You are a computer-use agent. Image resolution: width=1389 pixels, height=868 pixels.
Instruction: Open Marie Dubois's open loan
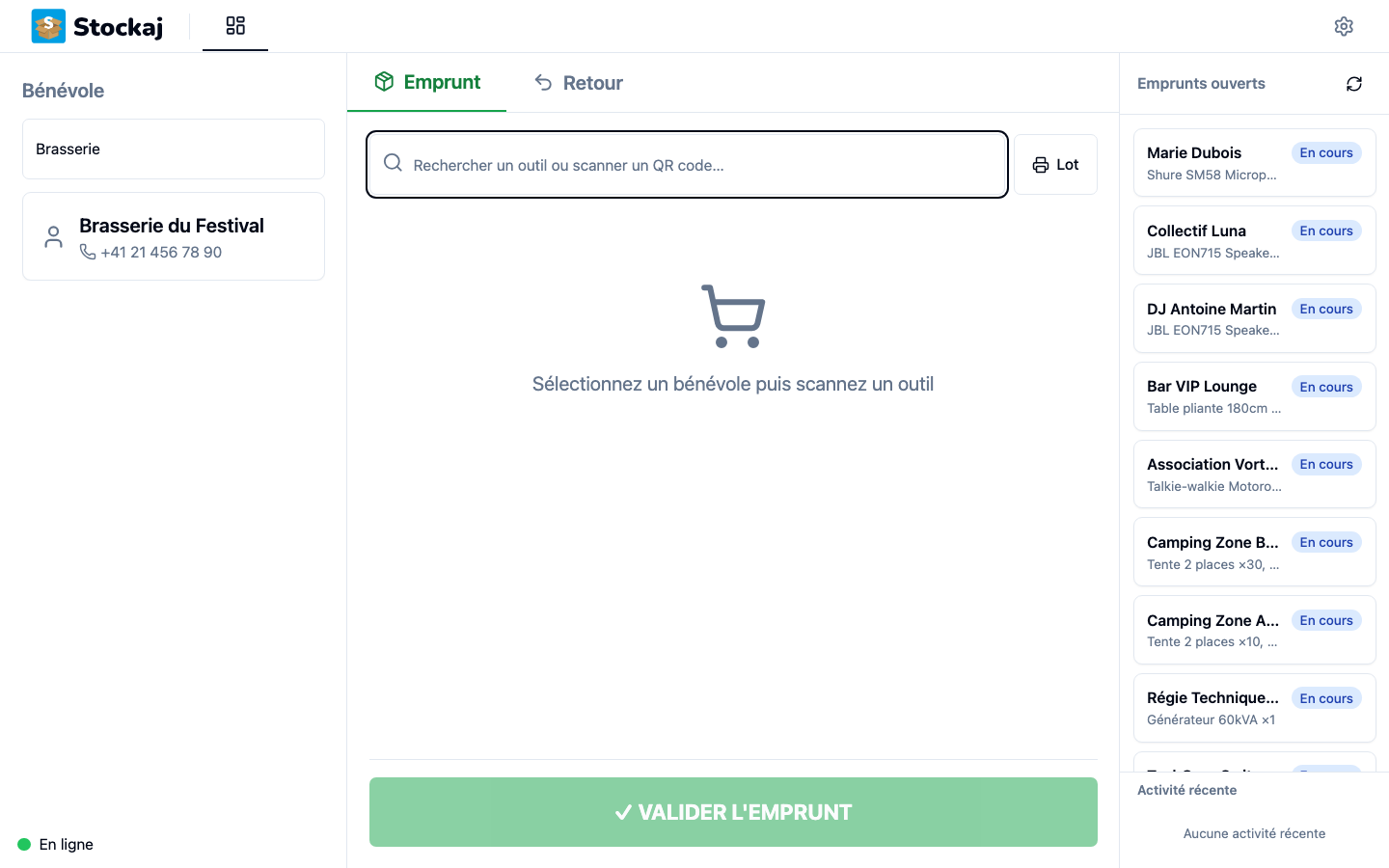[1254, 163]
